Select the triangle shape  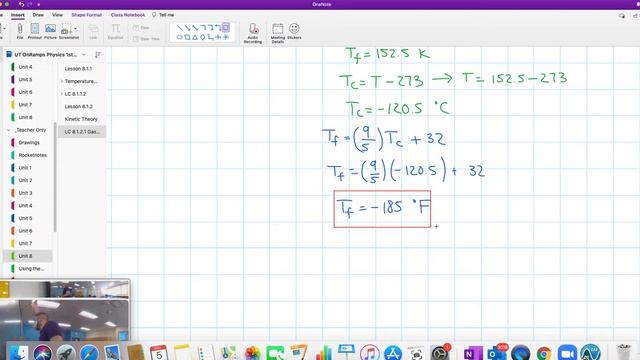(195, 37)
